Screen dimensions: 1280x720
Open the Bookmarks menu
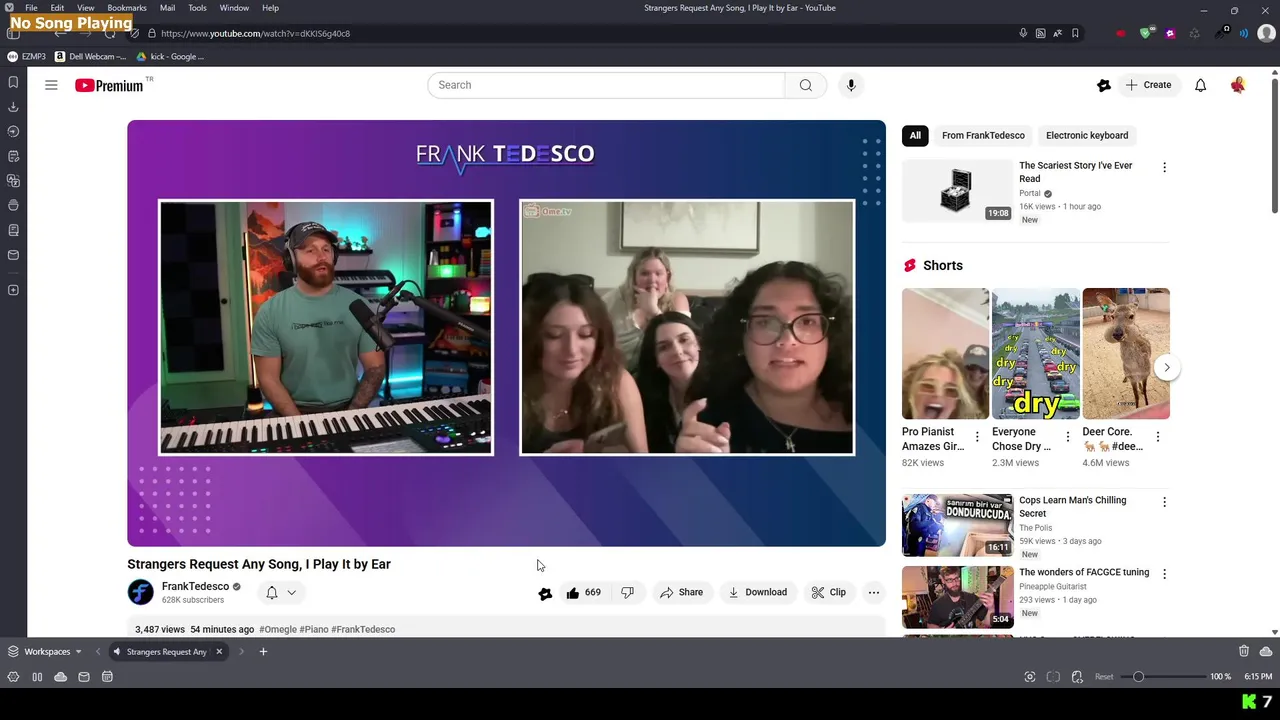point(127,8)
